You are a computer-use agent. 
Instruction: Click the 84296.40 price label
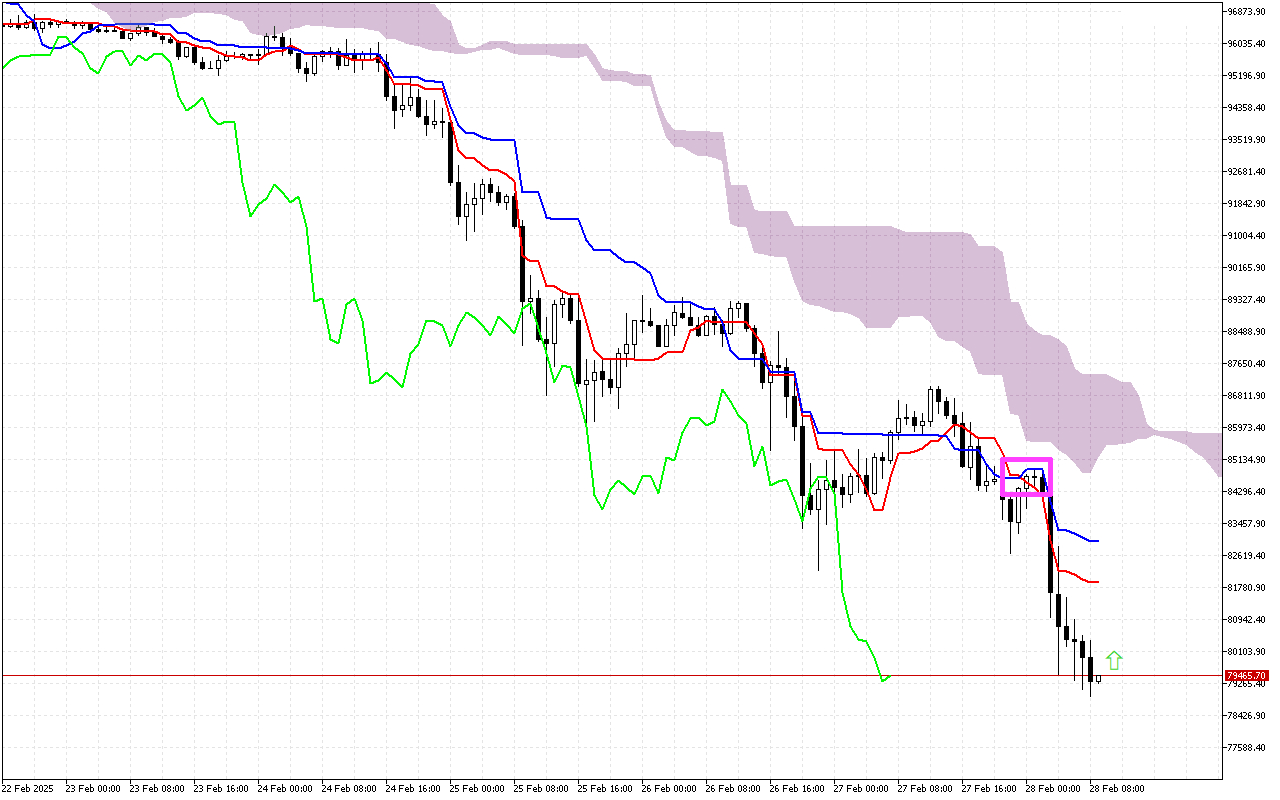(1248, 492)
